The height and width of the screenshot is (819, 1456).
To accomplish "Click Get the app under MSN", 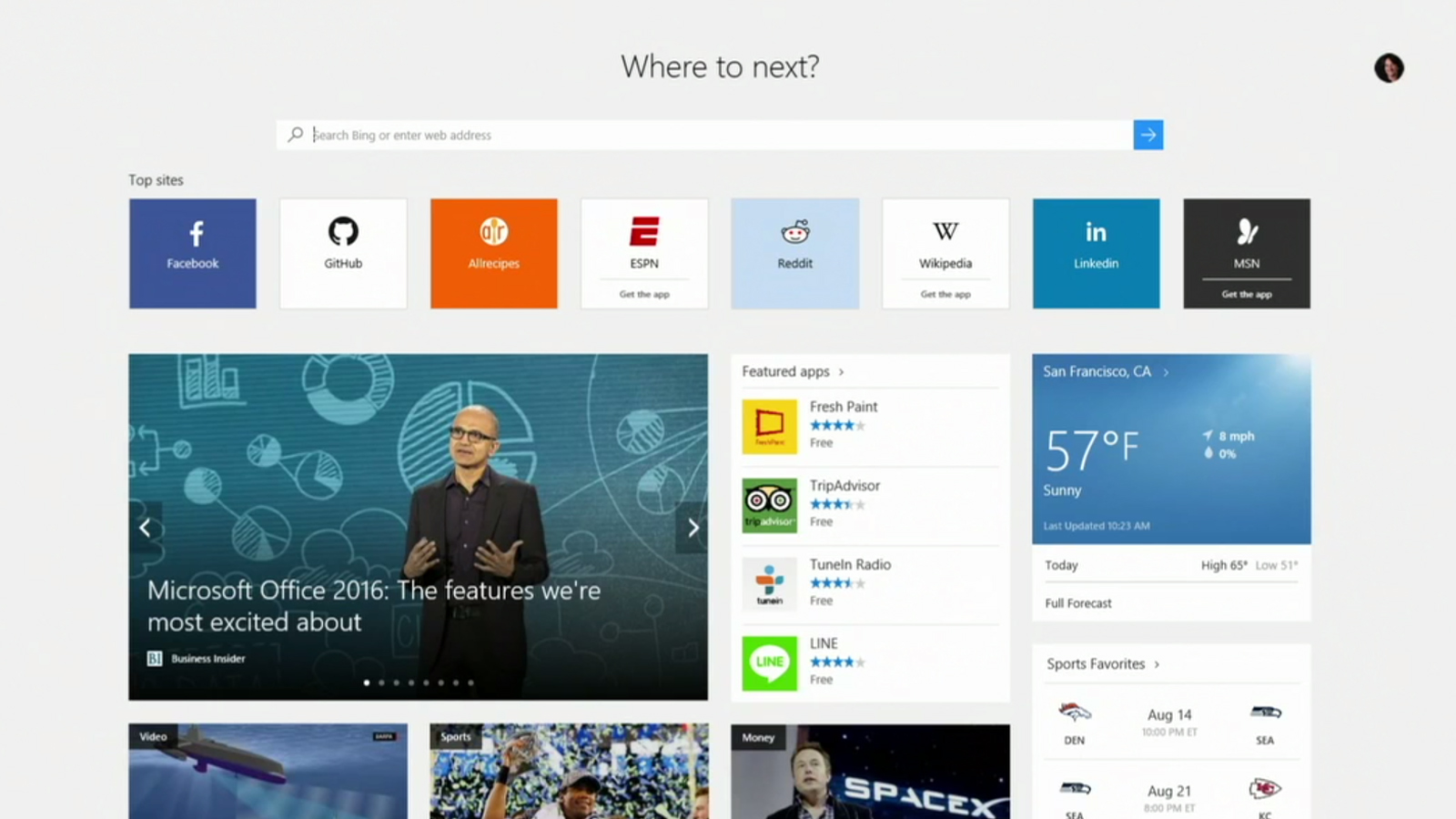I will [x=1247, y=294].
